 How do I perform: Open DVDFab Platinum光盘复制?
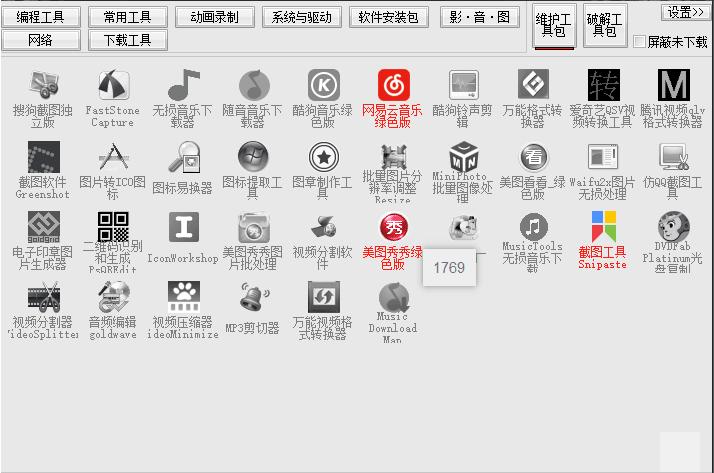click(674, 227)
